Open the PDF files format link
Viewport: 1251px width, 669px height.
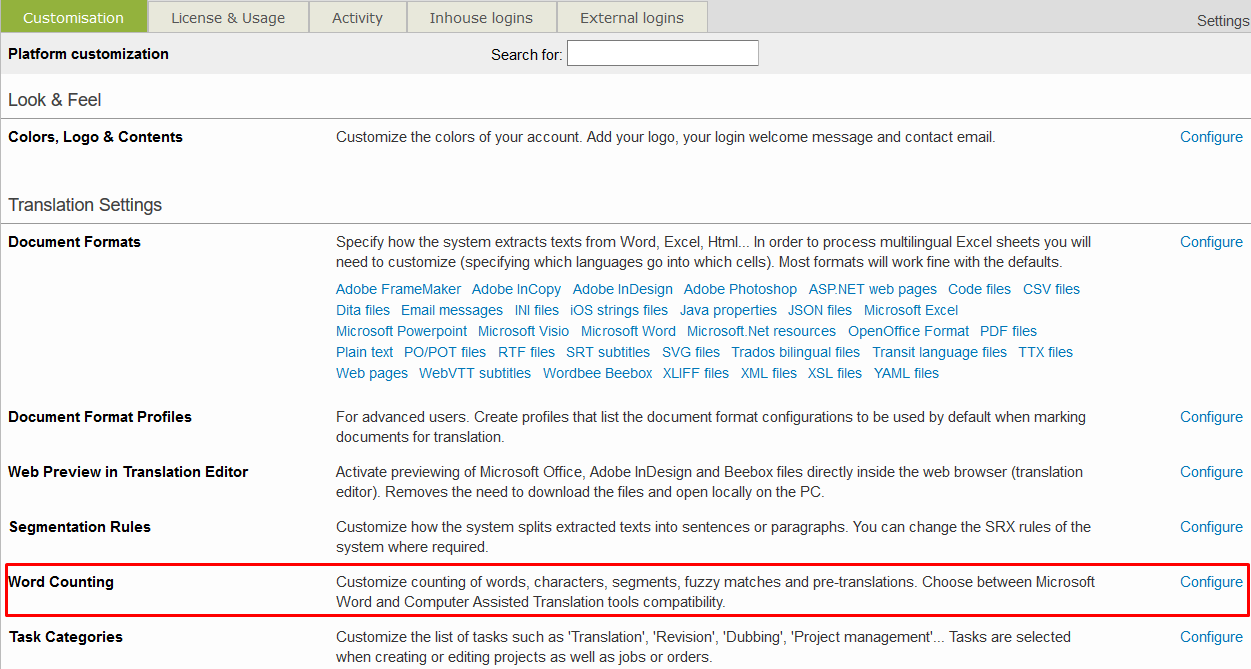pos(1008,331)
